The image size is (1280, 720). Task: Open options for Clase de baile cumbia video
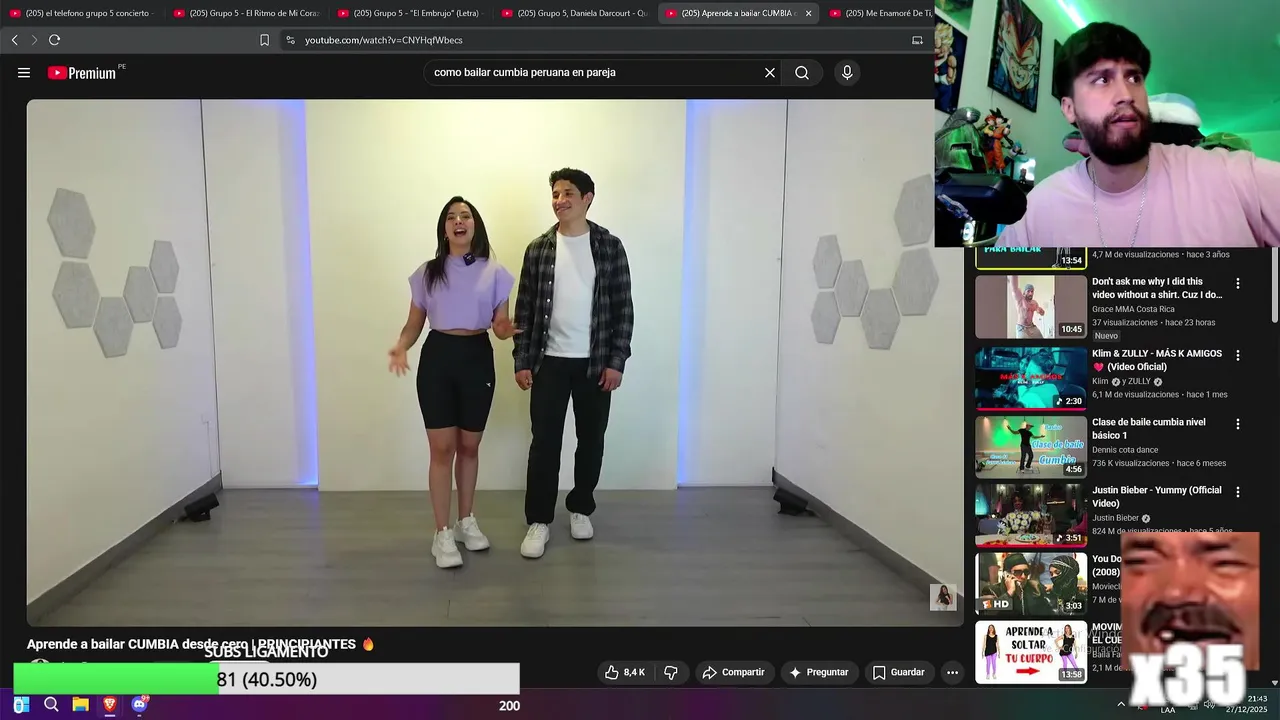coord(1238,424)
